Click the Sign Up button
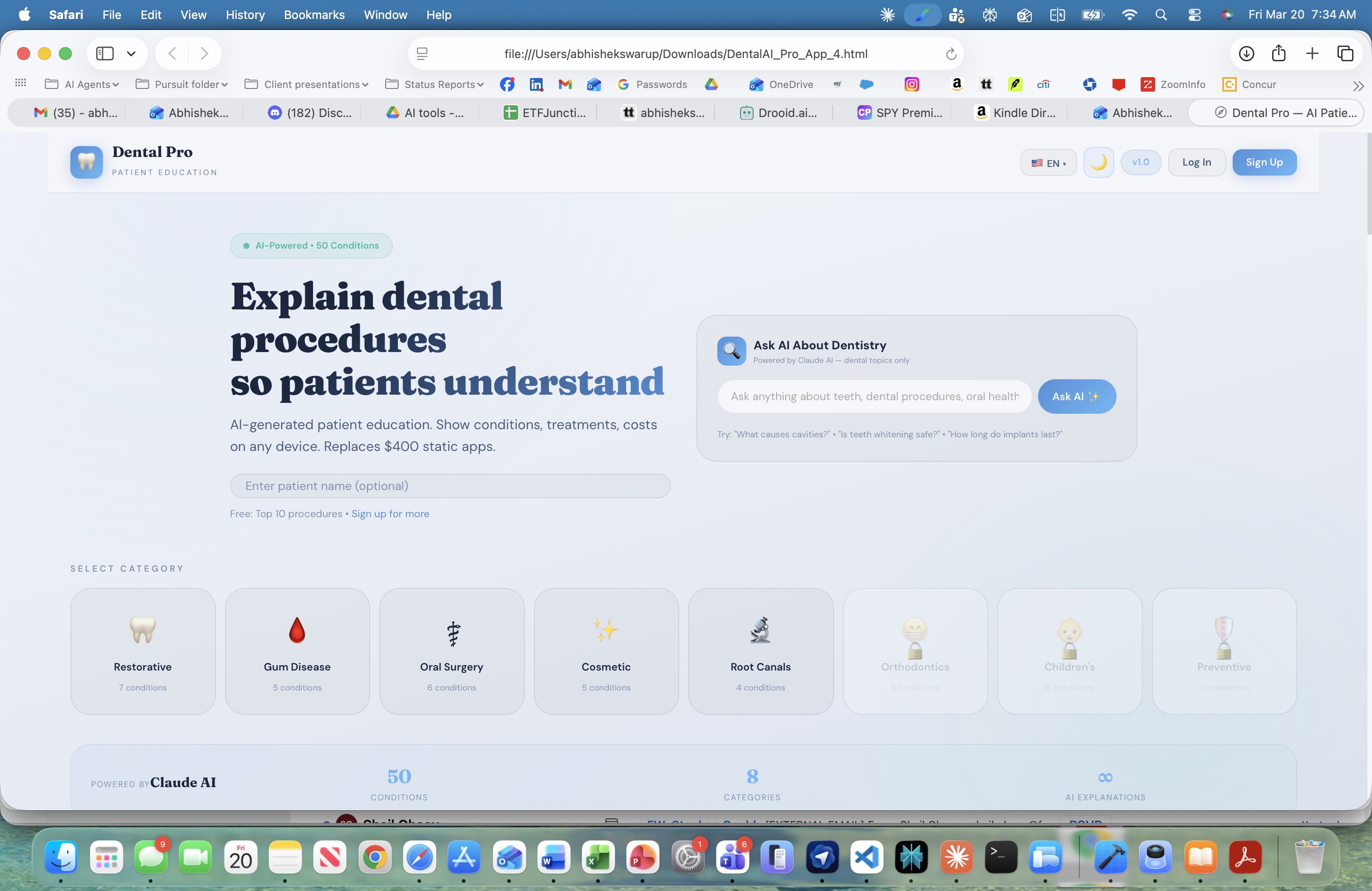Image resolution: width=1372 pixels, height=891 pixels. pyautogui.click(x=1264, y=162)
